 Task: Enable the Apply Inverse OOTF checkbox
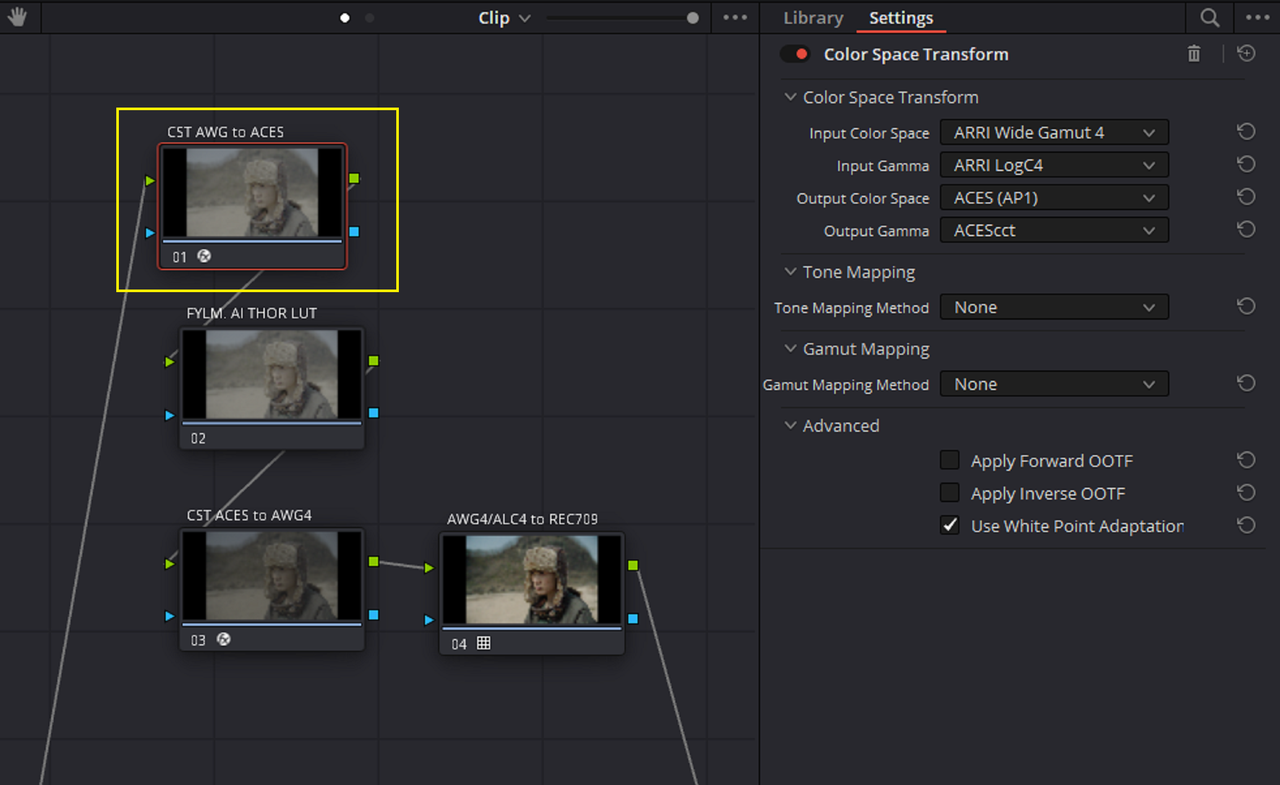coord(950,493)
